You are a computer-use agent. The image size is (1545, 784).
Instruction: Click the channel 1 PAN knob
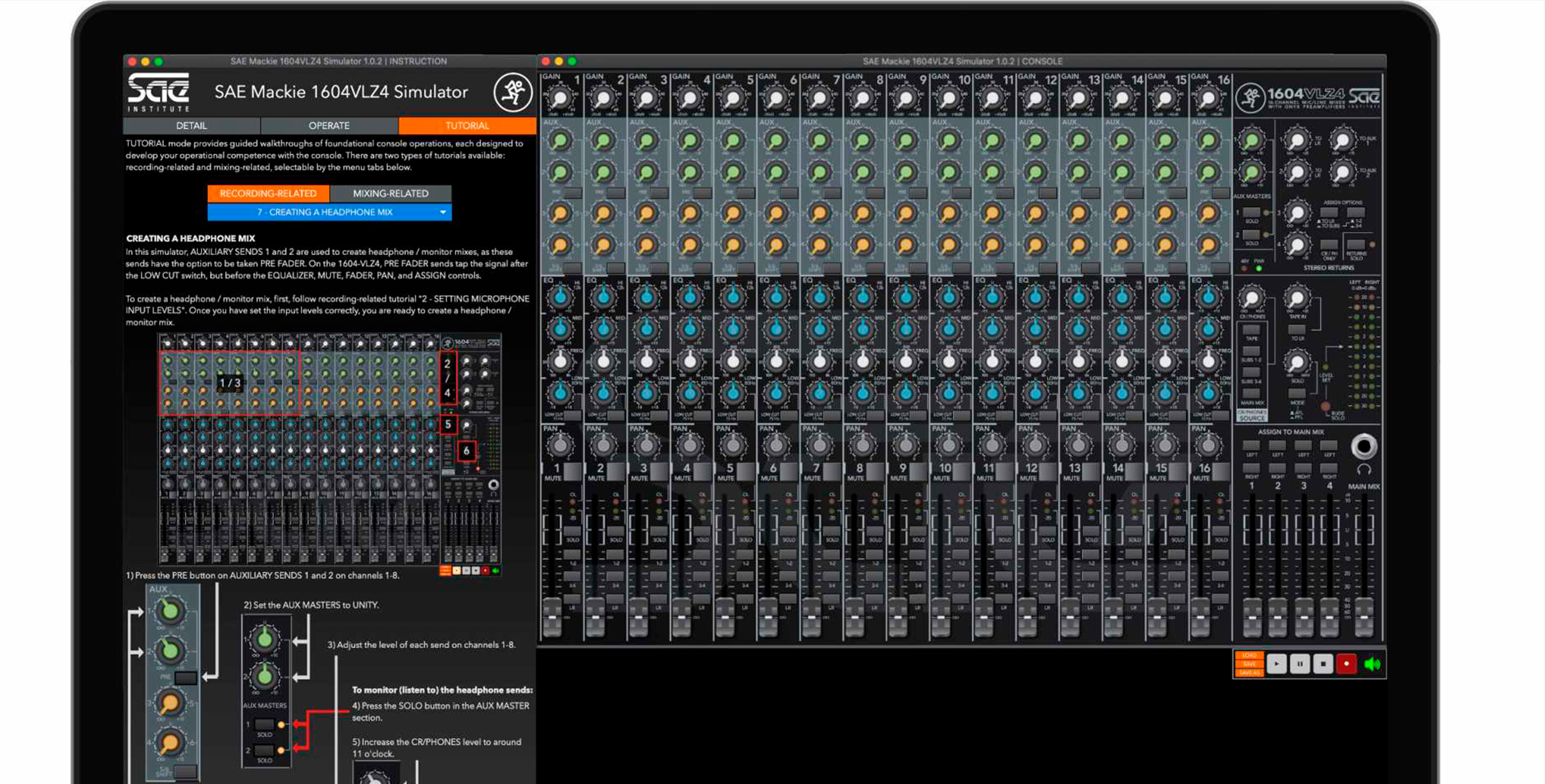pyautogui.click(x=560, y=445)
